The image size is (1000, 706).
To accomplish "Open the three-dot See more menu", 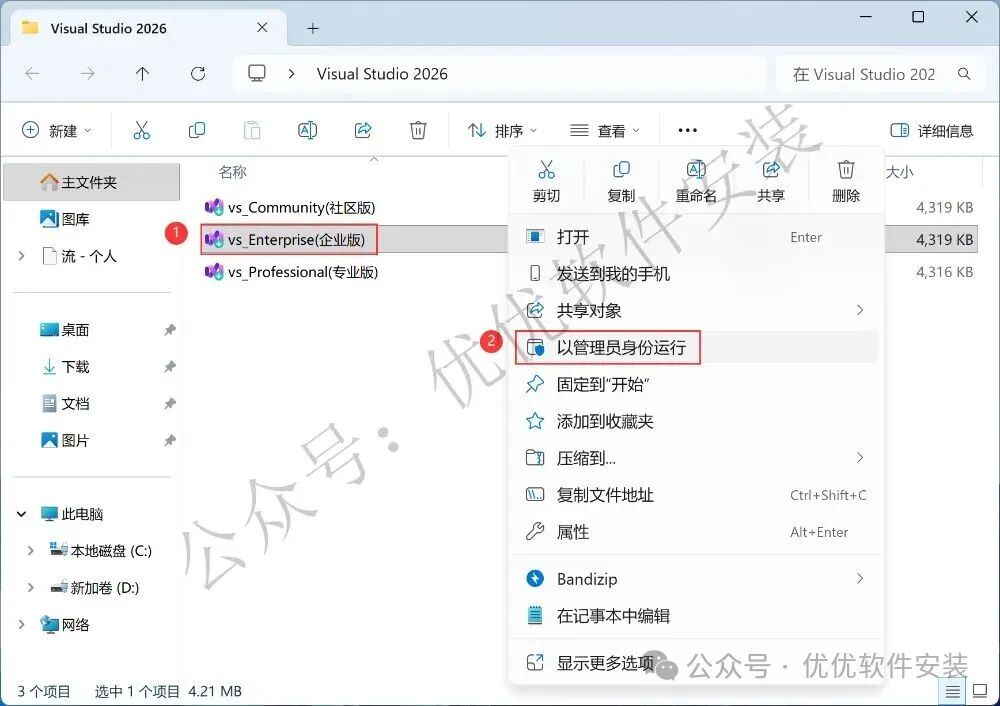I will click(688, 131).
